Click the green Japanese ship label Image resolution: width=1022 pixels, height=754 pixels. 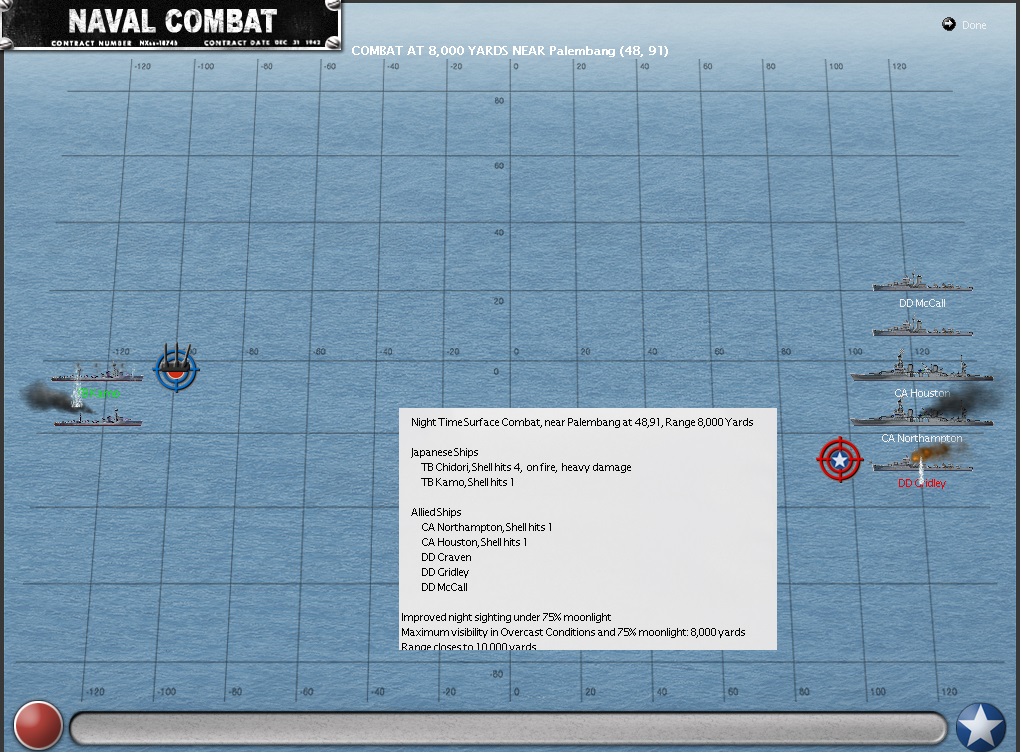[x=99, y=394]
